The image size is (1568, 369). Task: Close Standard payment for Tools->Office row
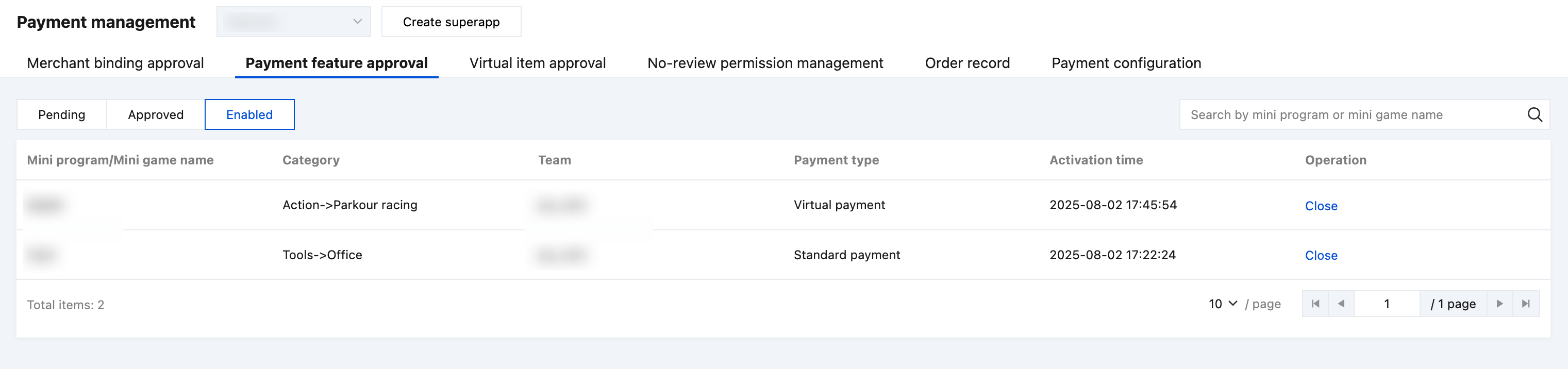click(x=1320, y=256)
